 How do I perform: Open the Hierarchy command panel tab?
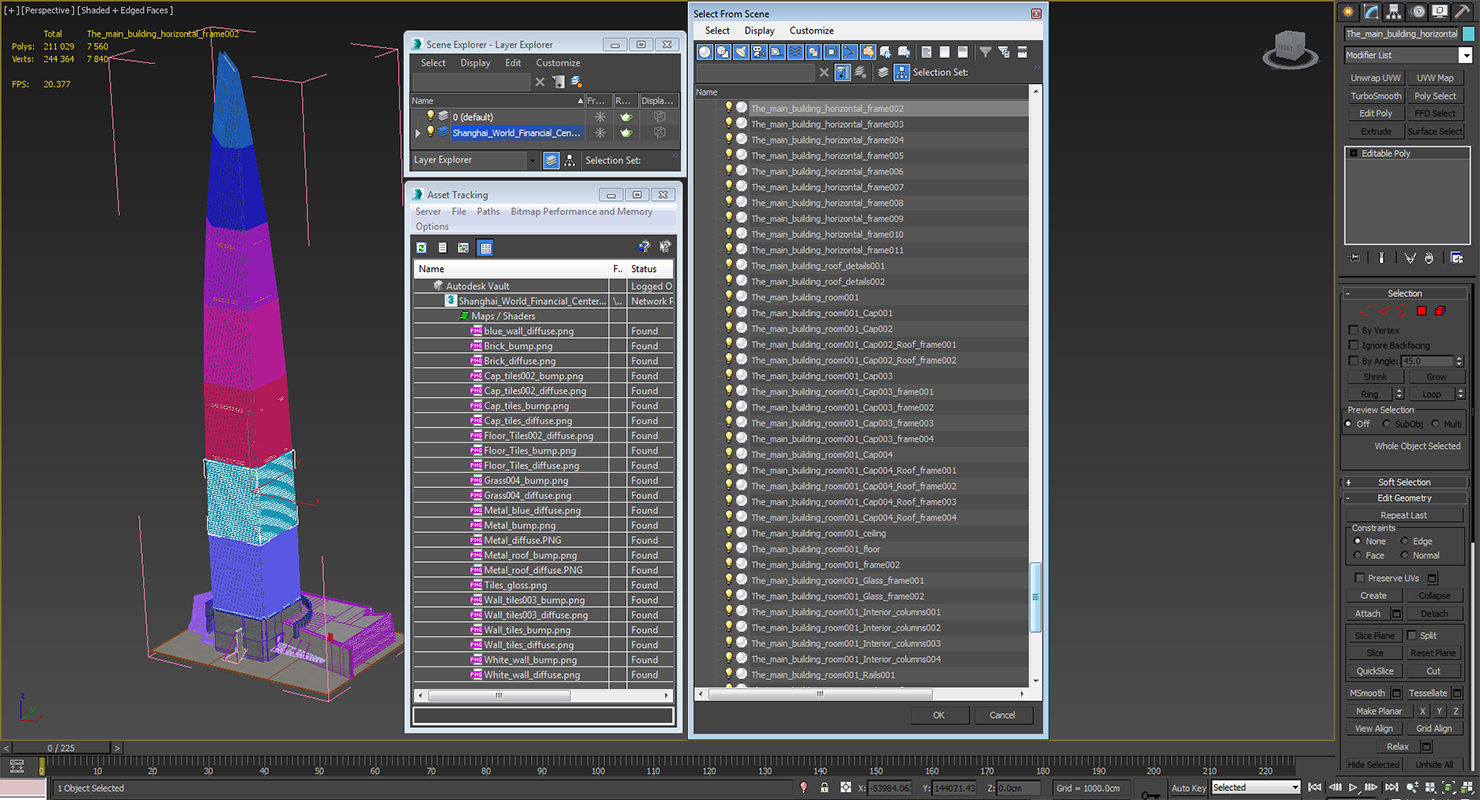pos(1394,12)
